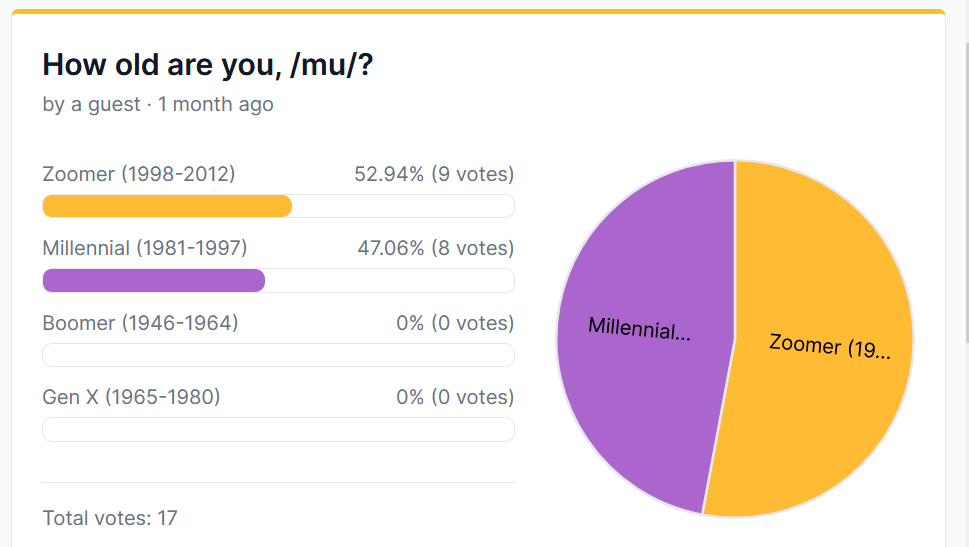This screenshot has width=969, height=547.
Task: Click the purple Millennial progress bar
Action: [154, 281]
